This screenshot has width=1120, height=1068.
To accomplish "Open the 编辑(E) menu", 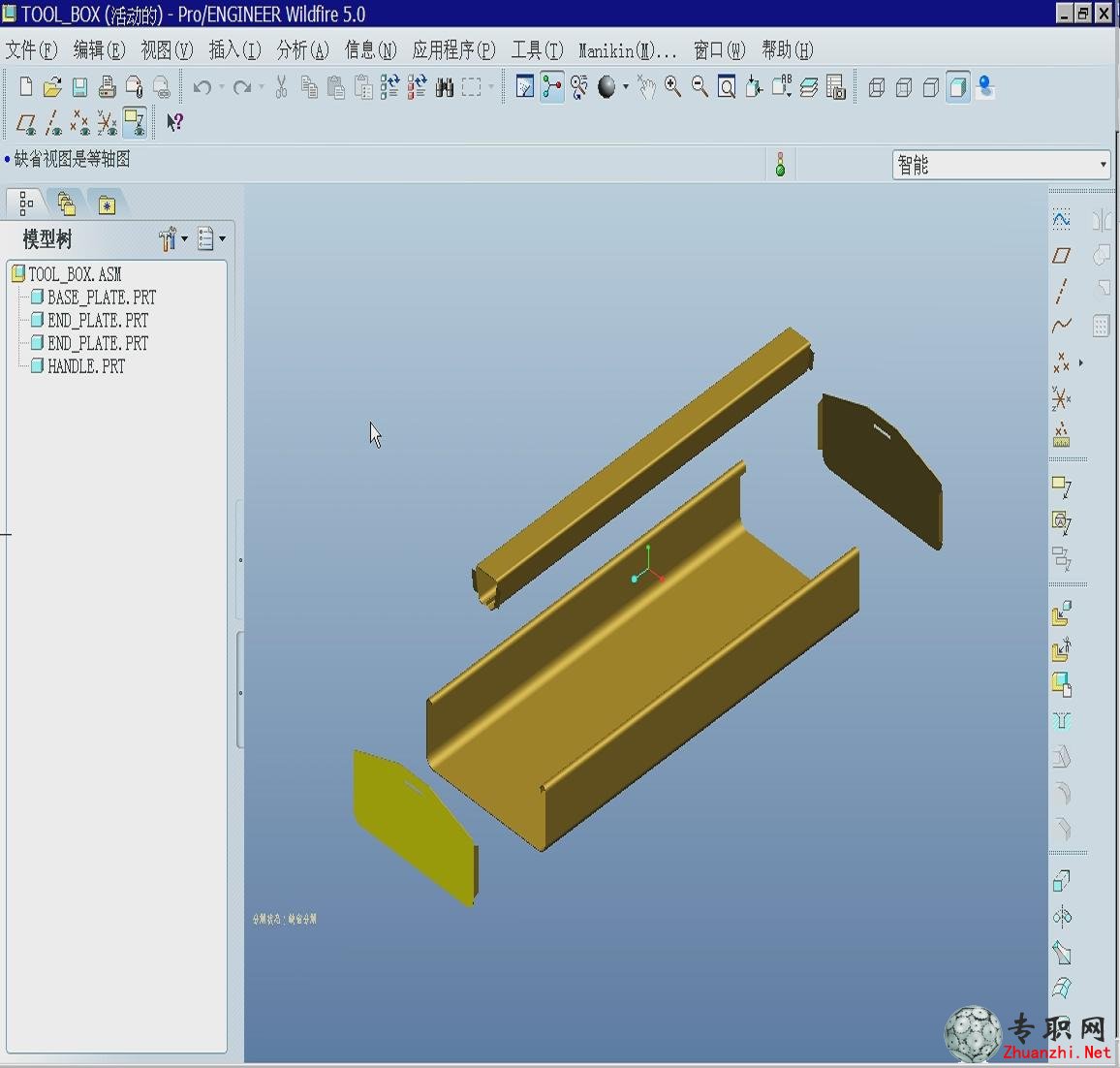I will click(x=99, y=50).
